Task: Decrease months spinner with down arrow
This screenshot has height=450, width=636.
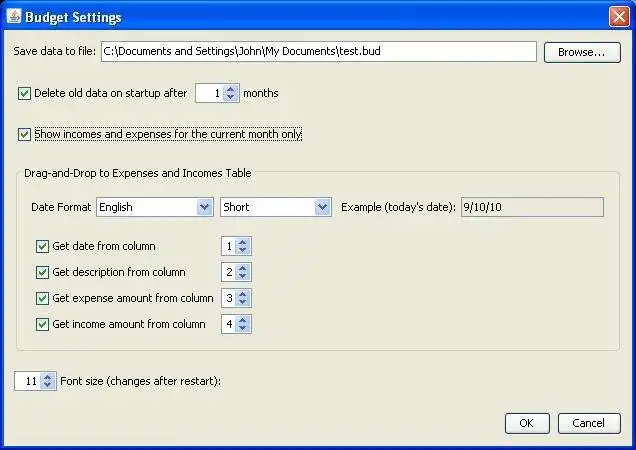Action: 231,98
